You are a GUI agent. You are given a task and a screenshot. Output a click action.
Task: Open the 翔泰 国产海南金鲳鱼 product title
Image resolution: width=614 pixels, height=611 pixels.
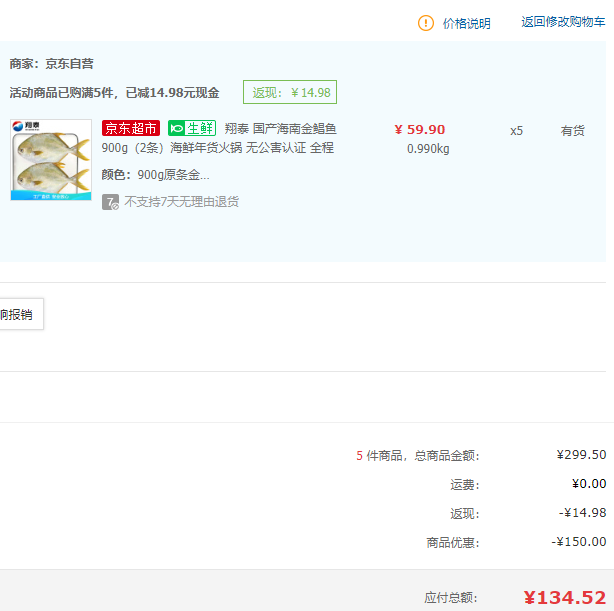[x=280, y=129]
